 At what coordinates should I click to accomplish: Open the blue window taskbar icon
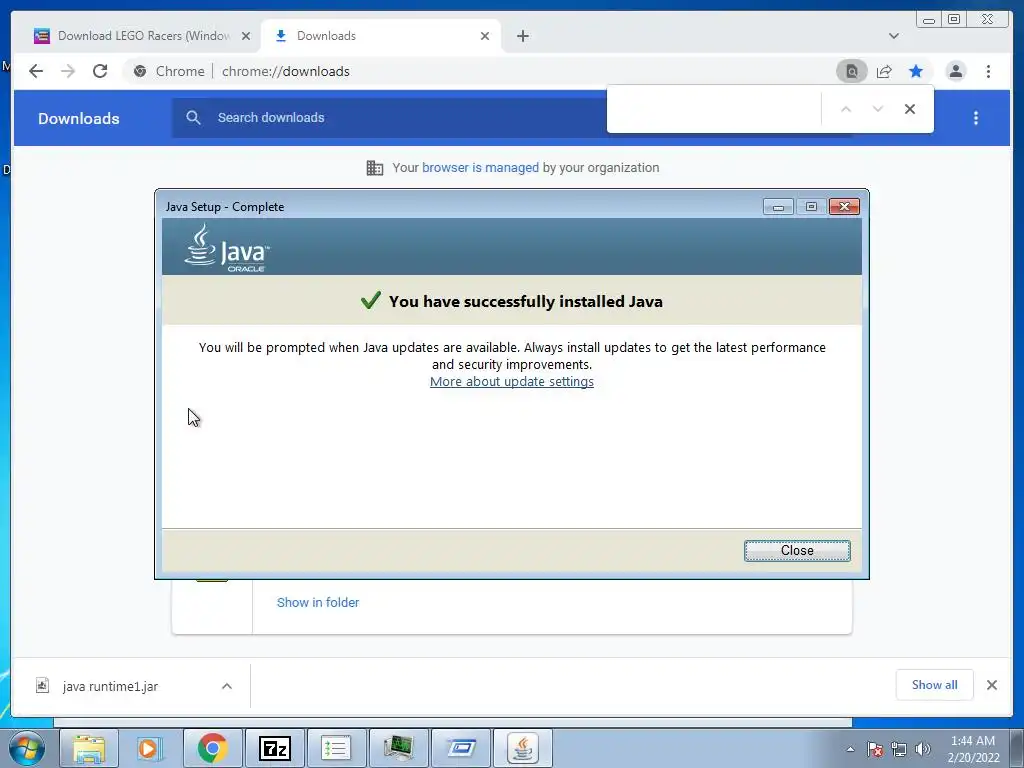(x=460, y=748)
